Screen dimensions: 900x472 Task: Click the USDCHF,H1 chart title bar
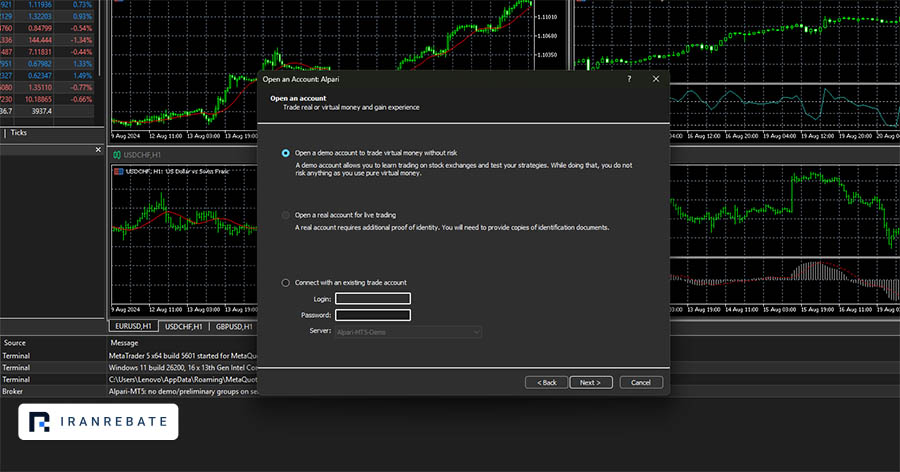point(184,154)
